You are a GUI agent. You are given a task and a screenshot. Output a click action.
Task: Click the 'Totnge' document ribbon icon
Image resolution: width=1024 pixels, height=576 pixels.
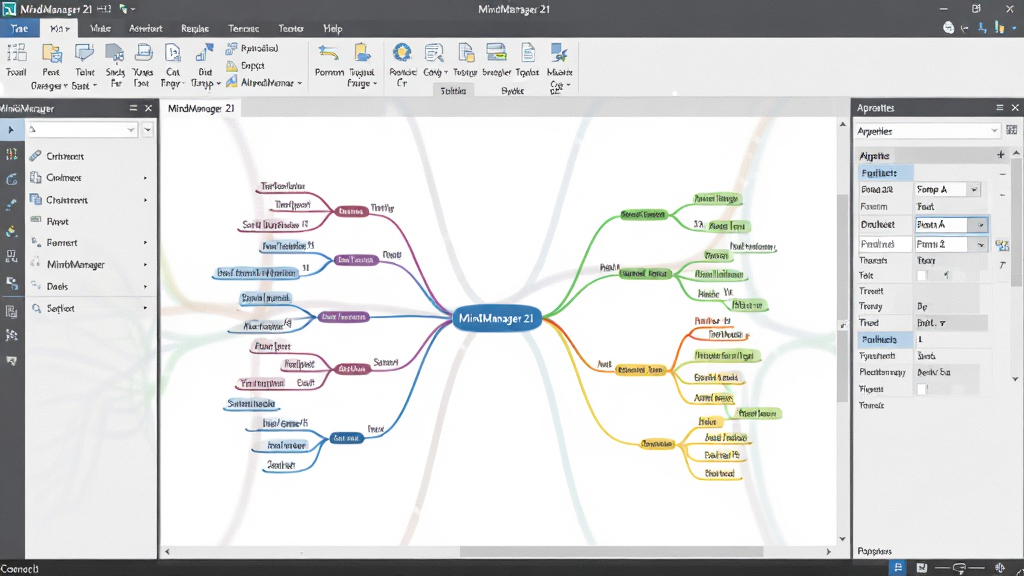pyautogui.click(x=465, y=54)
